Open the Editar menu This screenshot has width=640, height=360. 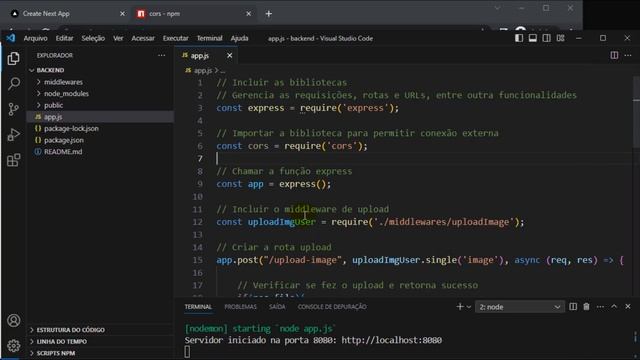(x=64, y=38)
